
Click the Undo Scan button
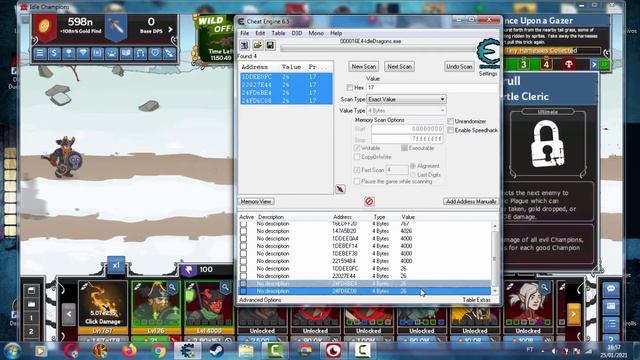click(x=459, y=66)
